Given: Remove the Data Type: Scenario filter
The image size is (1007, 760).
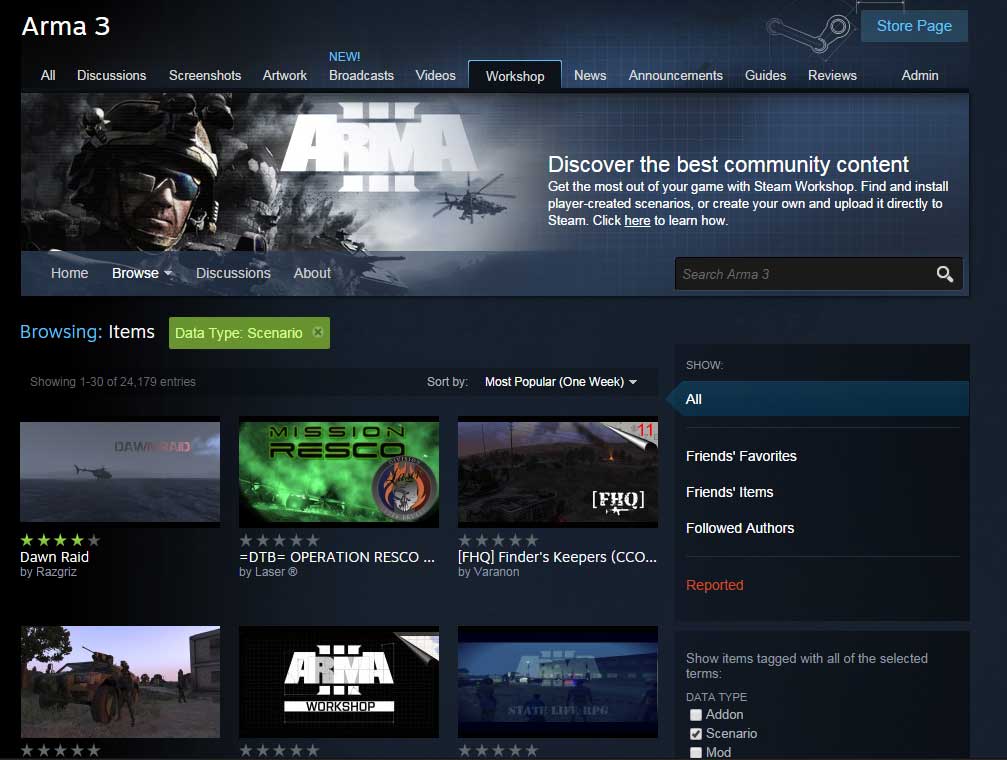Looking at the screenshot, I should [x=317, y=332].
